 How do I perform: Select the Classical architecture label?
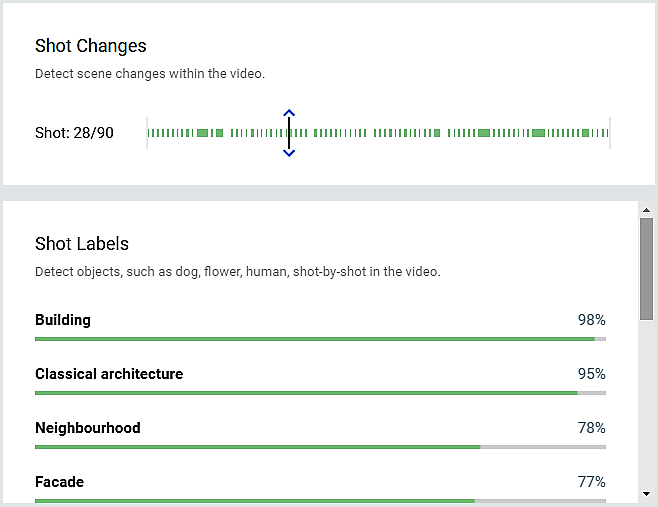[109, 374]
